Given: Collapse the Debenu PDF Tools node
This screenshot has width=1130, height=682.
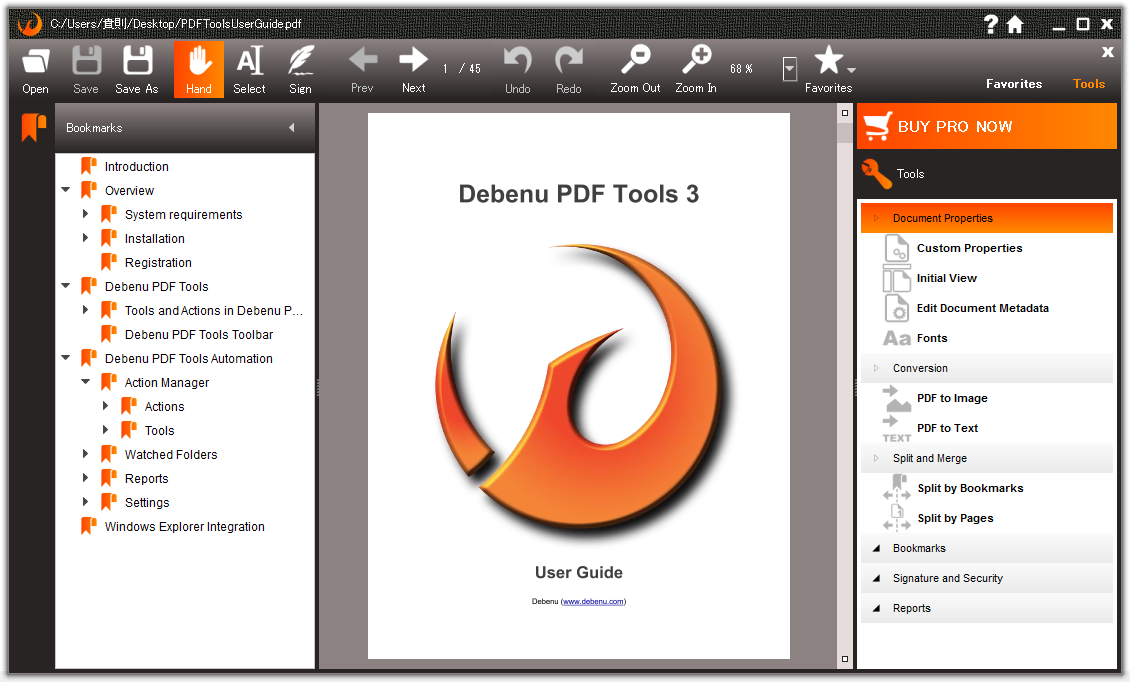Looking at the screenshot, I should point(66,286).
